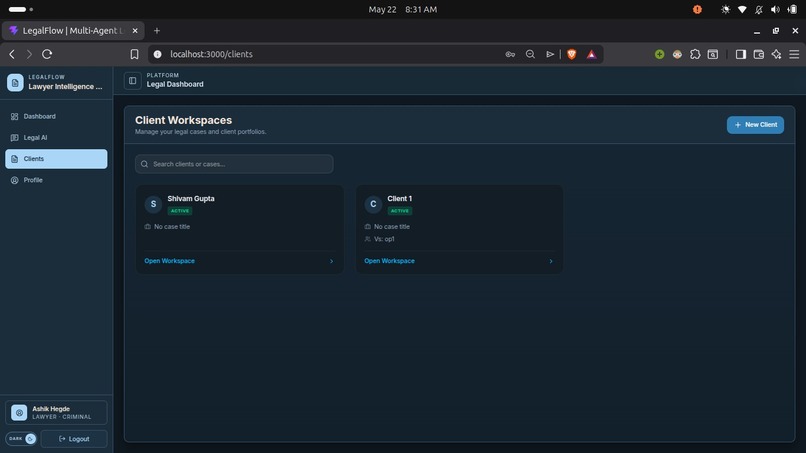Focus the Search clients or cases field
Image resolution: width=806 pixels, height=453 pixels.
(x=234, y=164)
